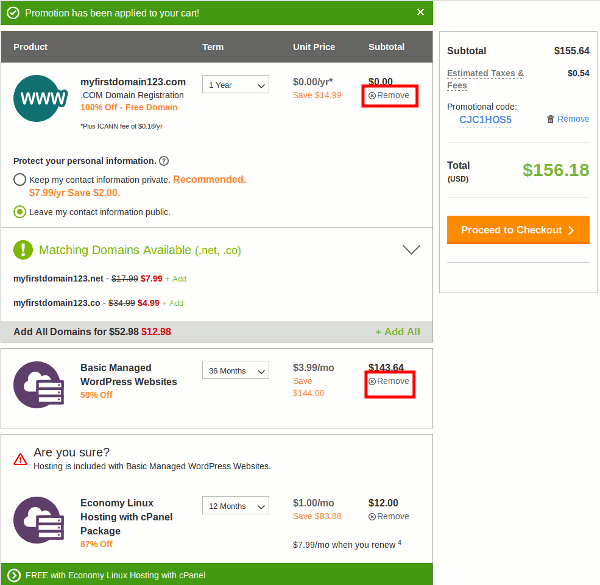Click Estimated Taxes & Fees link
Image resolution: width=600 pixels, height=585 pixels.
point(485,79)
